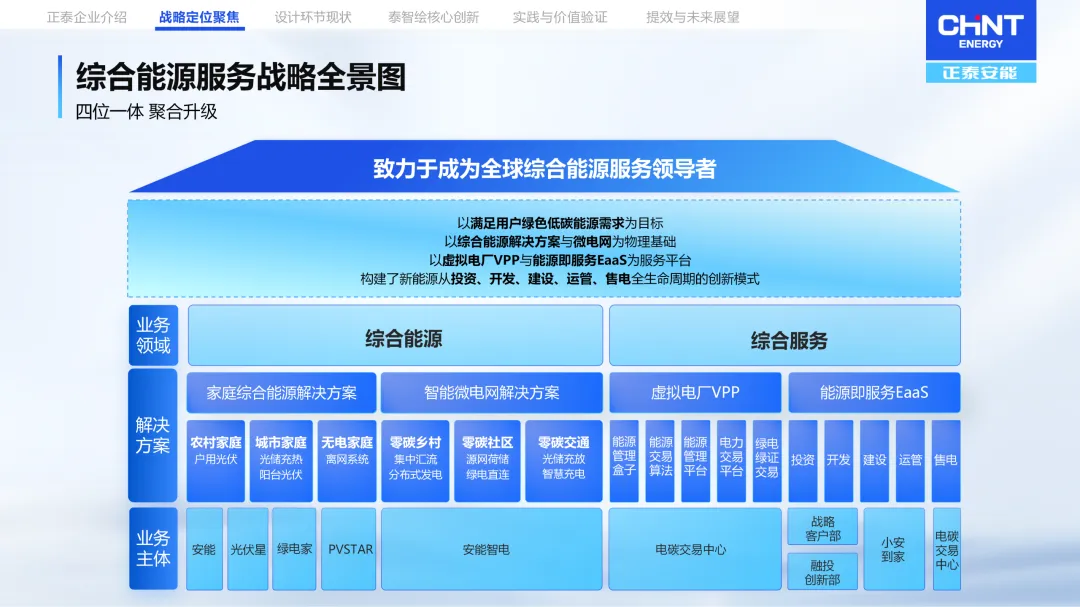Click the 业务领域 row label

153,335
